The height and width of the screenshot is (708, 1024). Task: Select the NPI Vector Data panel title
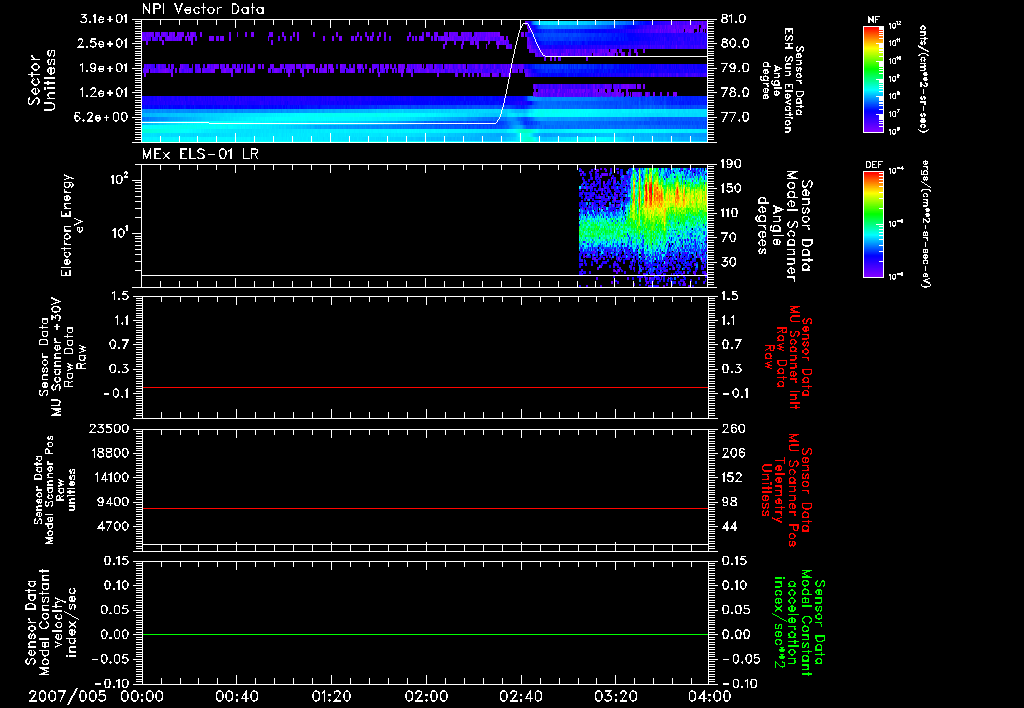tap(203, 9)
